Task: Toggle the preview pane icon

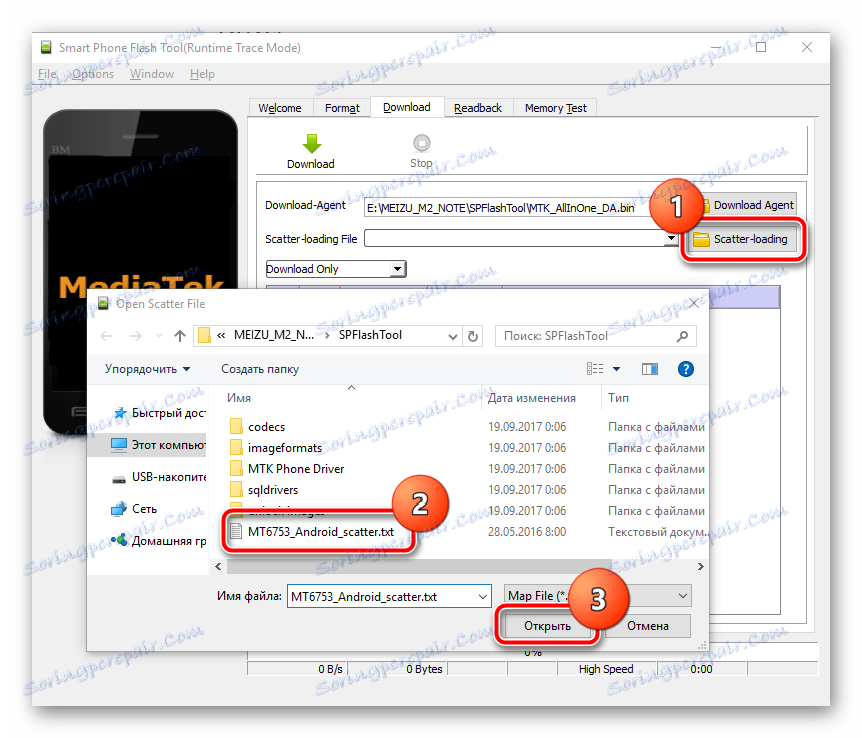Action: [650, 369]
